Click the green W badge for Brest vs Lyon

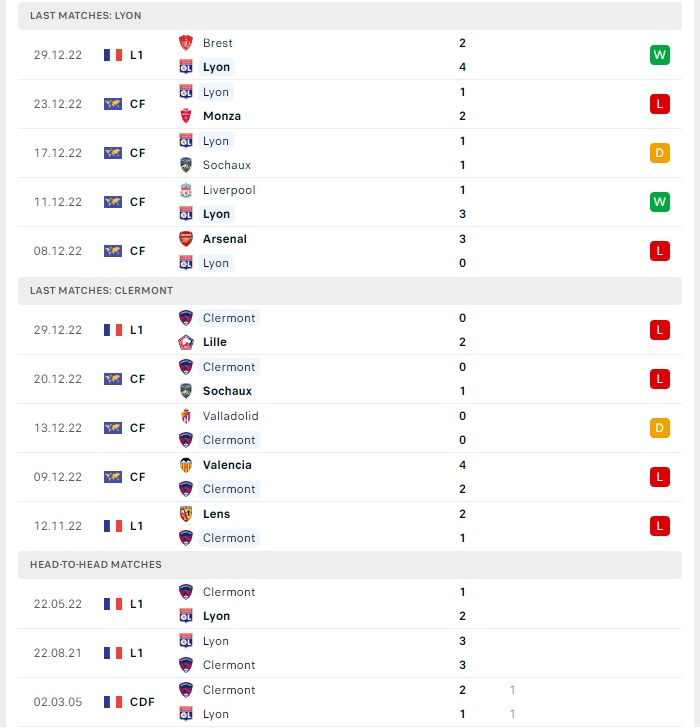(660, 55)
